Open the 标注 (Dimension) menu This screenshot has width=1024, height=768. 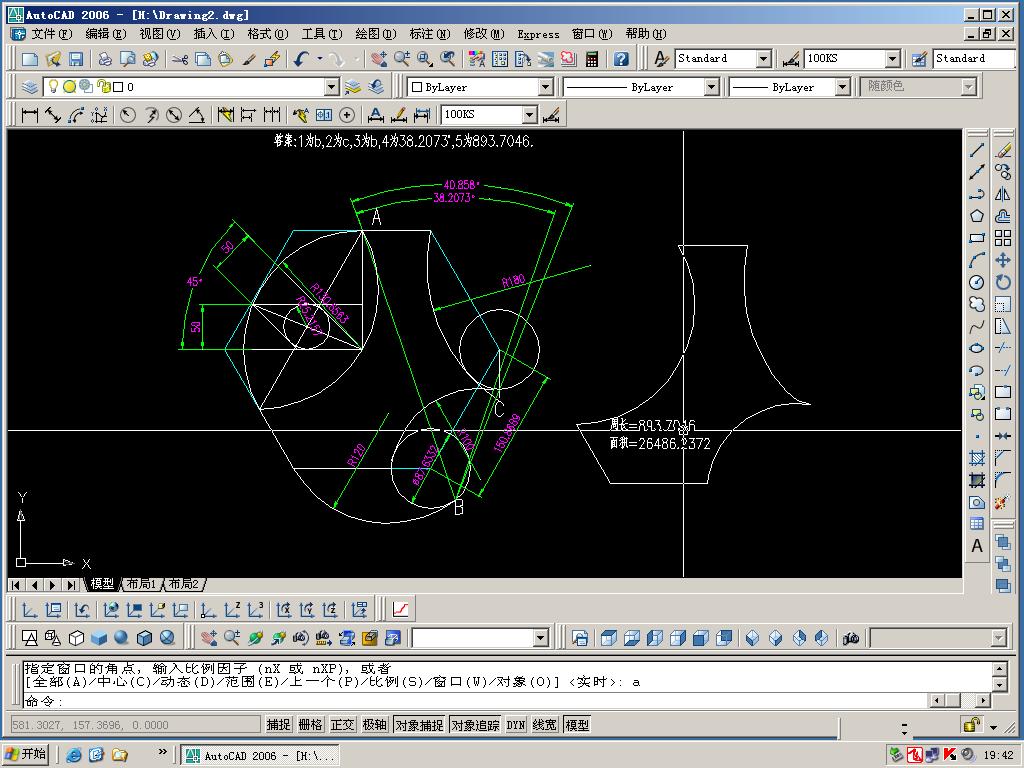[429, 33]
